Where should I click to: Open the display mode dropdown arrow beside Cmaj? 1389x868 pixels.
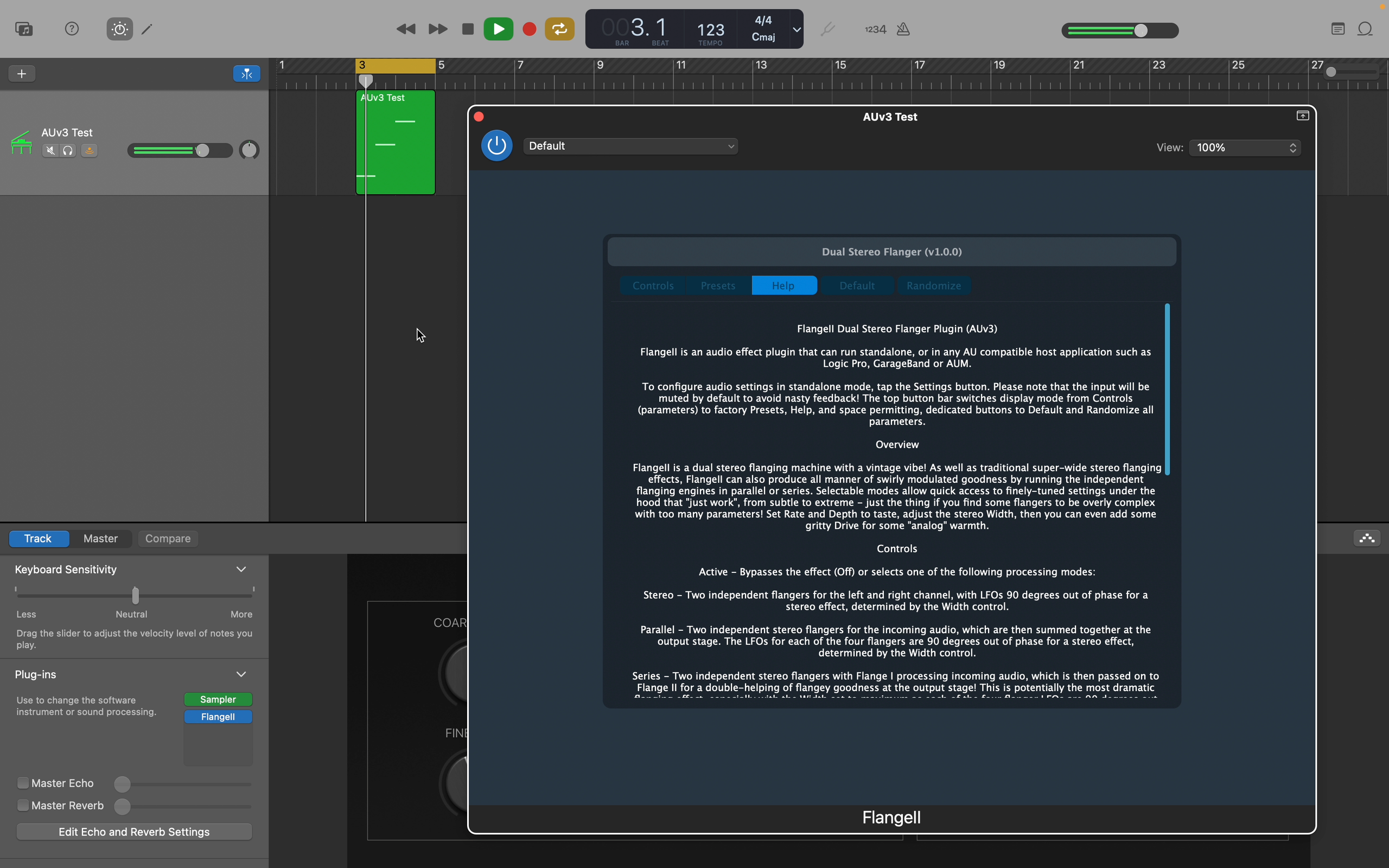coord(797,29)
